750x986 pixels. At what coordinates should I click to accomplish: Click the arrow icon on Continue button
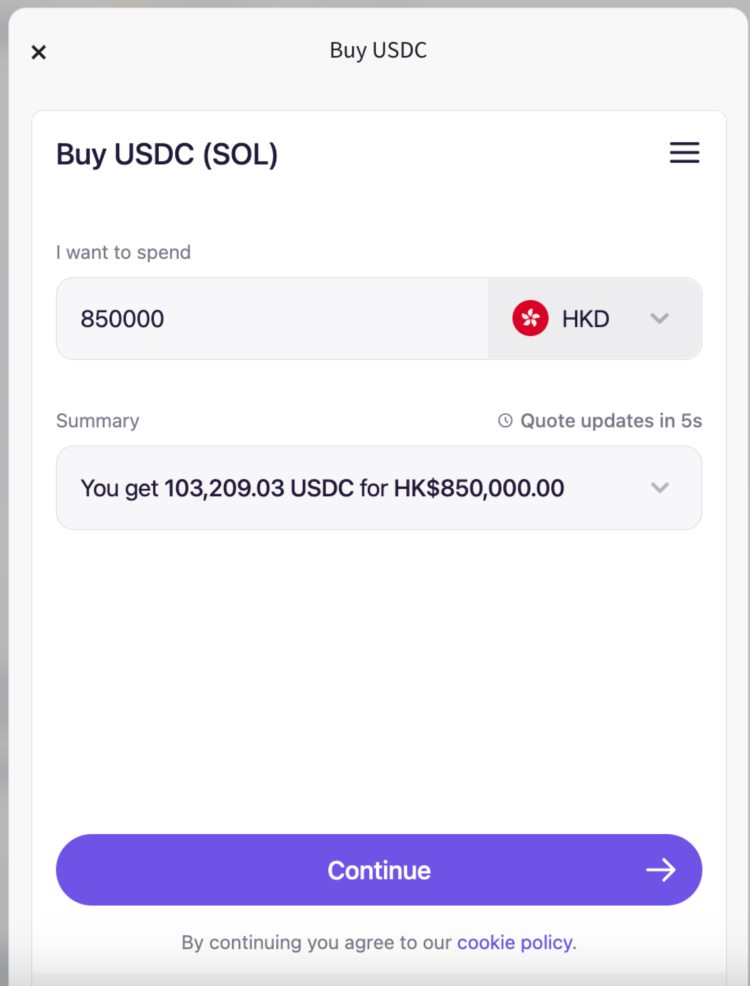(660, 870)
